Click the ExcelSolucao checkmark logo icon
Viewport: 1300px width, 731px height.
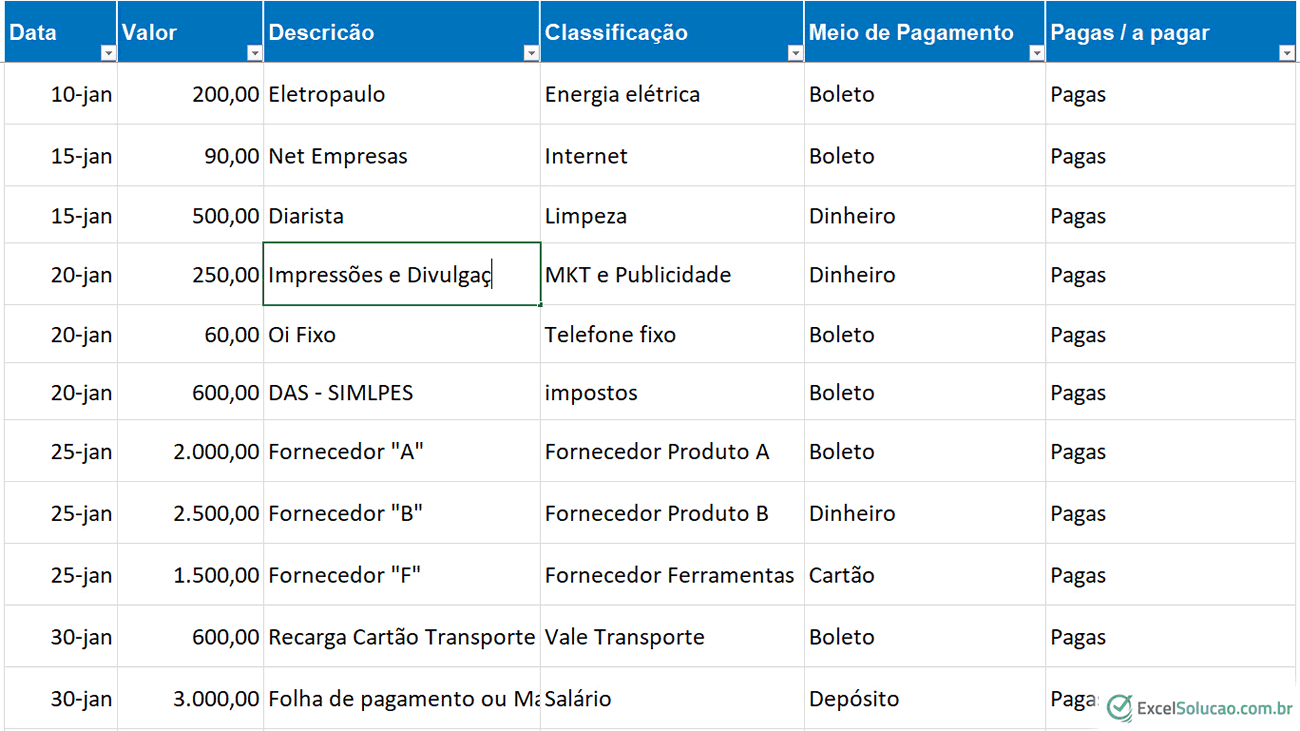[1119, 708]
